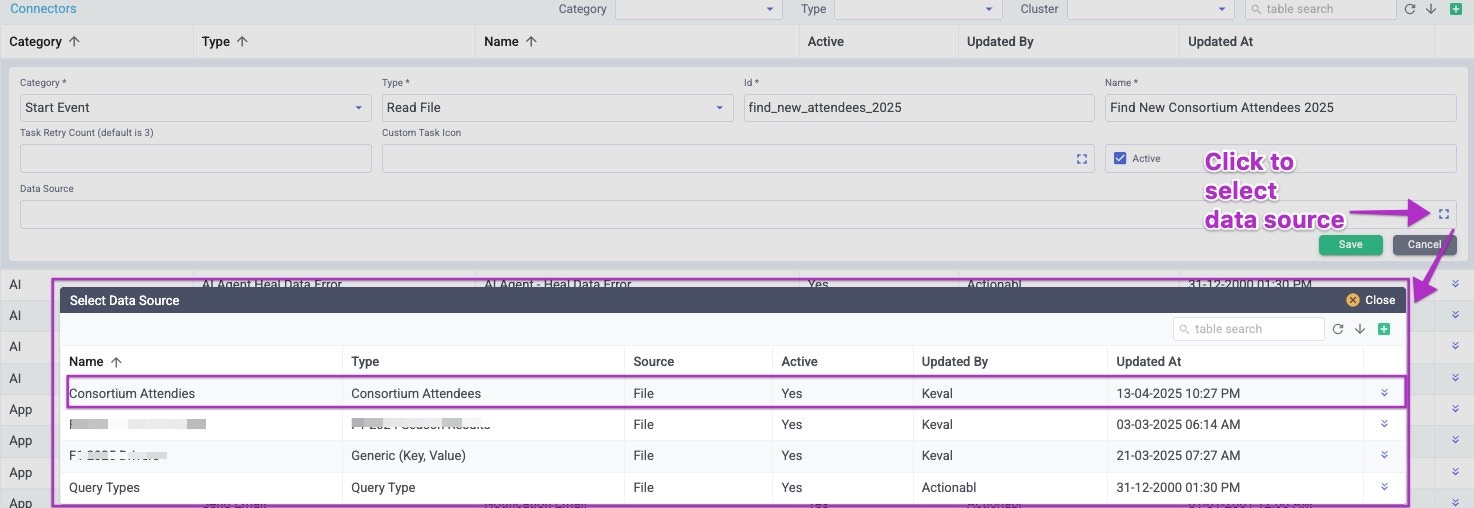1474x508 pixels.
Task: Select the Query Types row name
Action: [x=104, y=488]
